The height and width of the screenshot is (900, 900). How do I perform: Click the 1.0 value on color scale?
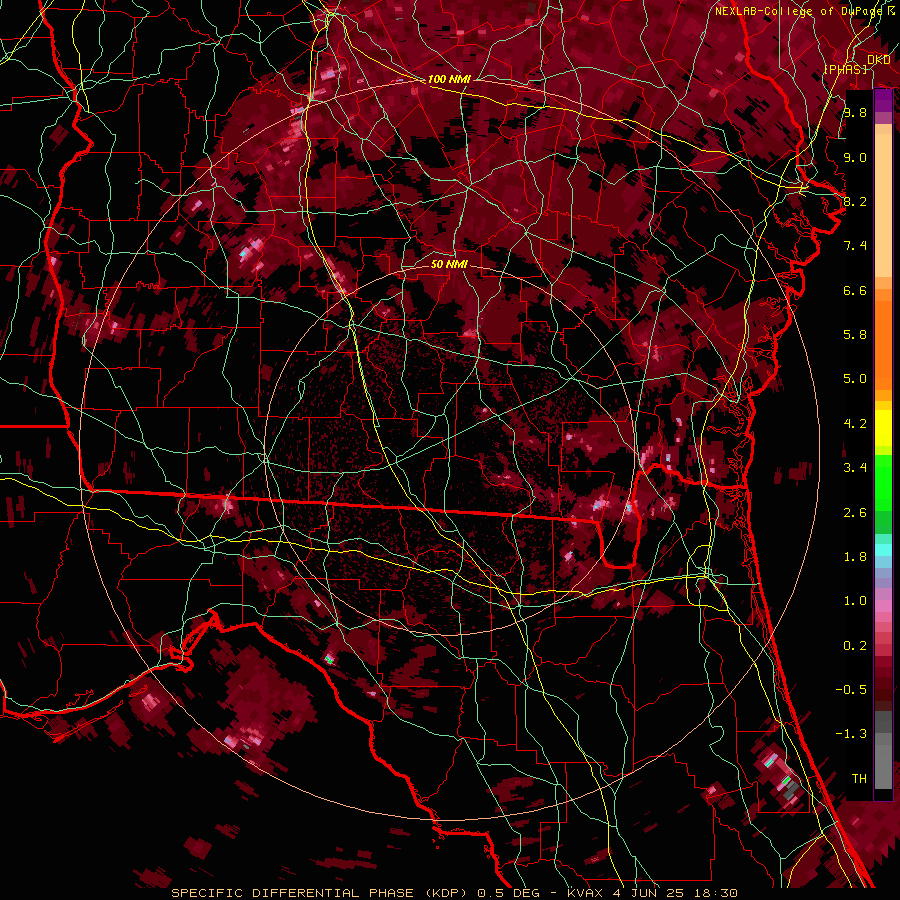tap(855, 601)
